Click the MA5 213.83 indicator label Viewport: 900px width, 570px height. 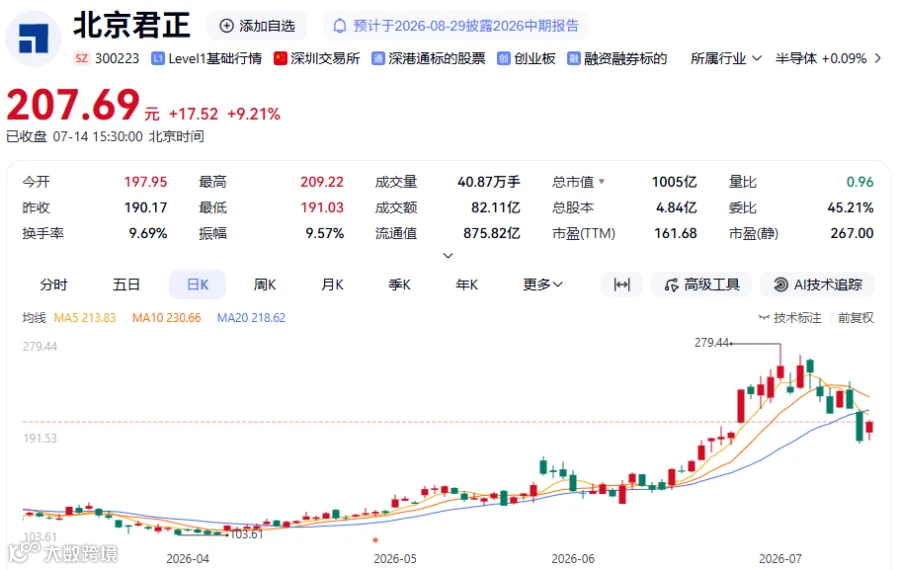[x=85, y=318]
